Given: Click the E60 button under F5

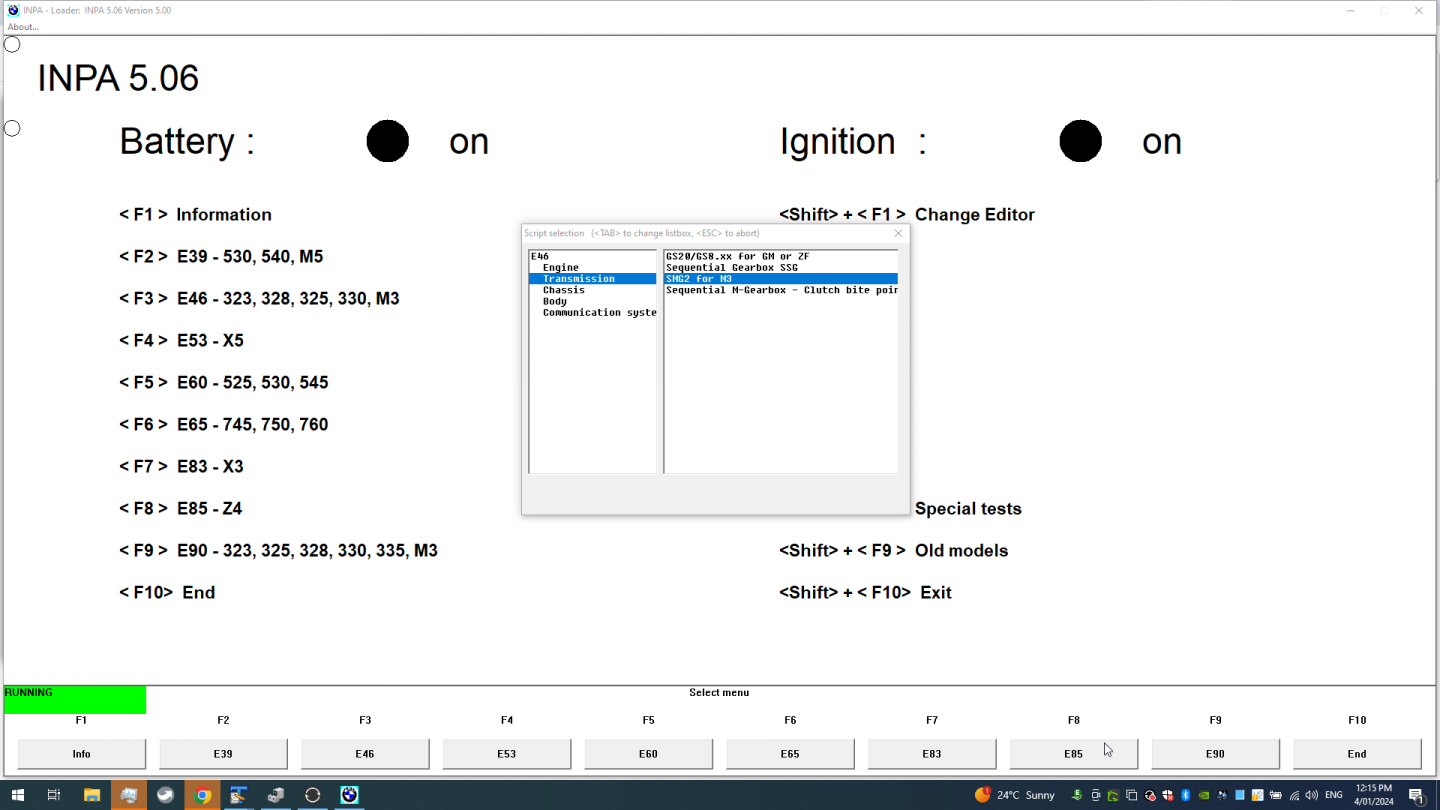Looking at the screenshot, I should [x=648, y=754].
